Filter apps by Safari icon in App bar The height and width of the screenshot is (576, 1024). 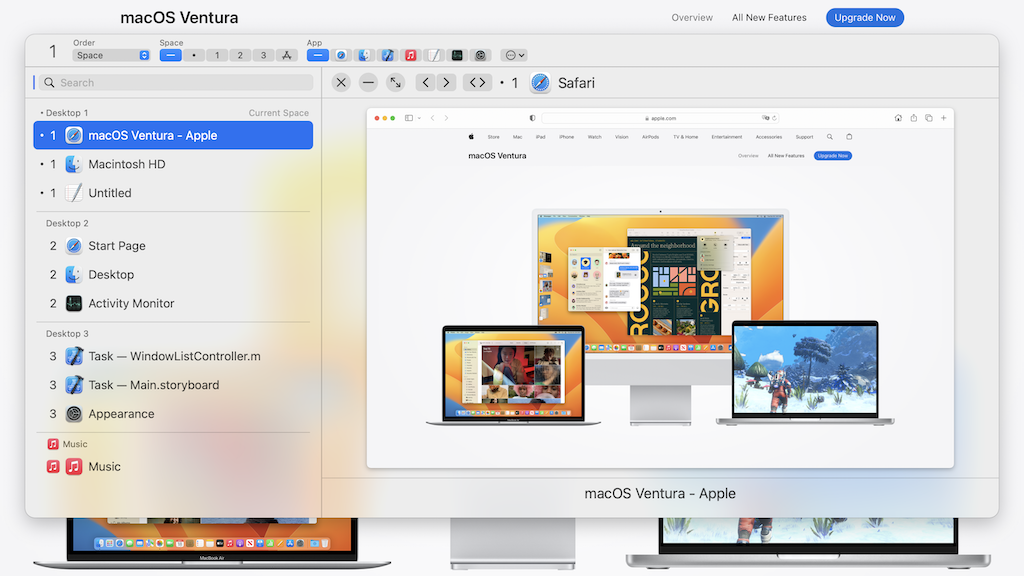(341, 56)
